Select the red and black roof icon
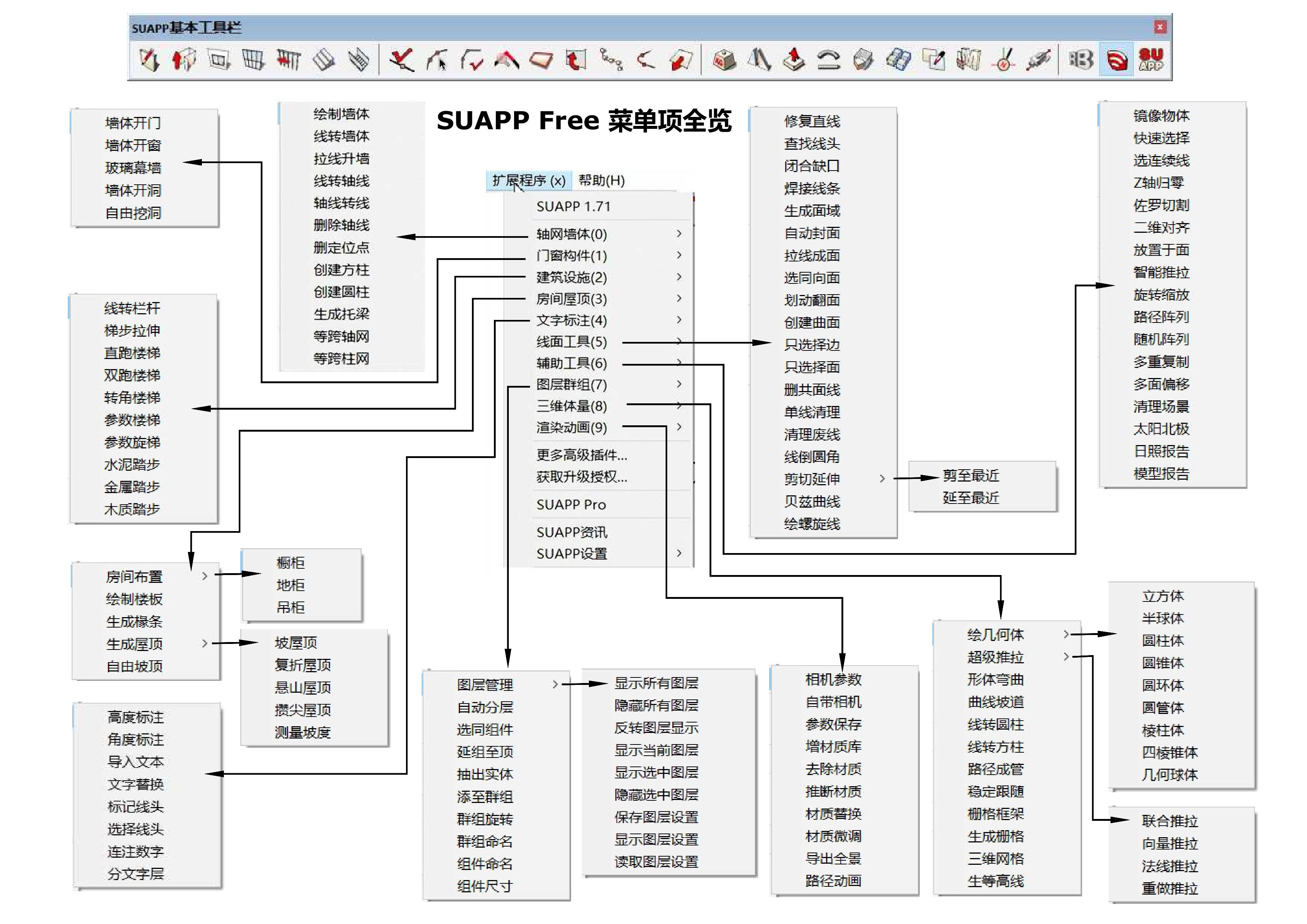Screen dimensions: 1307x924 point(507,59)
